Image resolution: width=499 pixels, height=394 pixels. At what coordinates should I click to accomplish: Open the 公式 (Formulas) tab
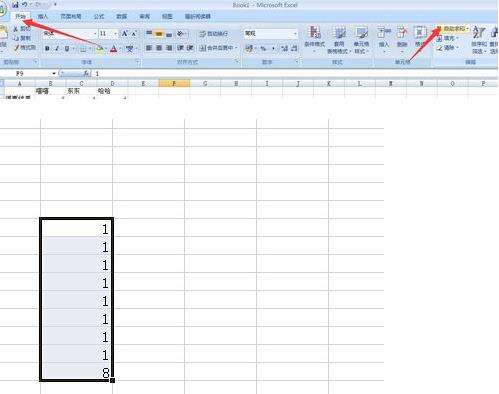(x=99, y=16)
